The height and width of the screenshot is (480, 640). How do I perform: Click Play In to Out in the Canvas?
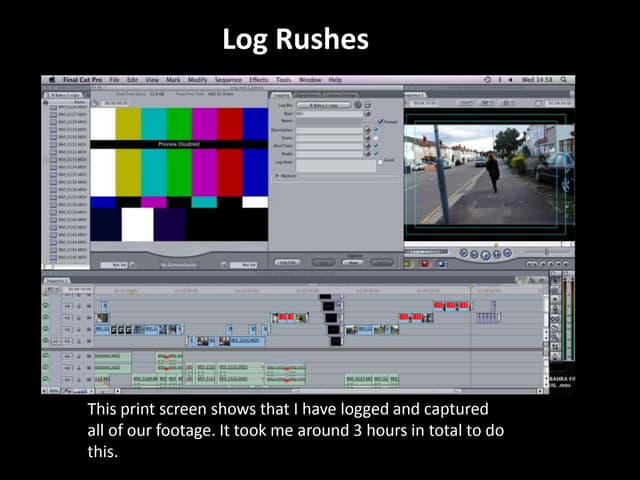click(x=474, y=254)
